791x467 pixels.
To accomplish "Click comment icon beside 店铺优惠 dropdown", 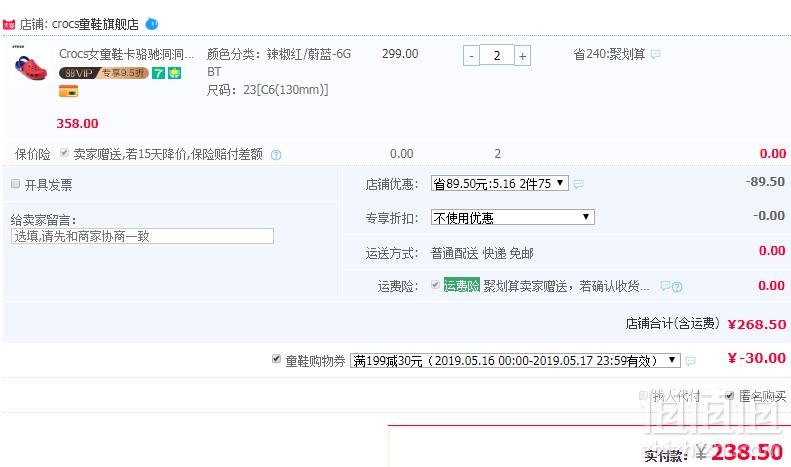I will coord(579,184).
